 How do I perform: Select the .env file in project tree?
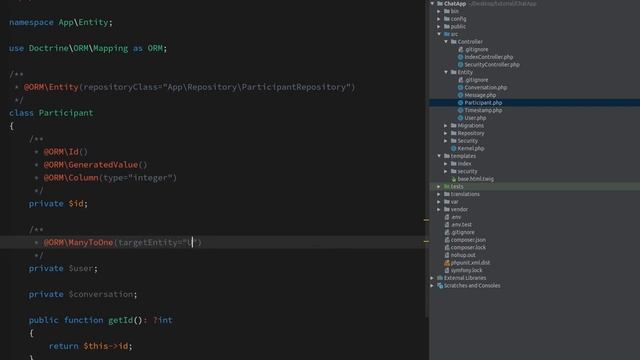[x=456, y=217]
